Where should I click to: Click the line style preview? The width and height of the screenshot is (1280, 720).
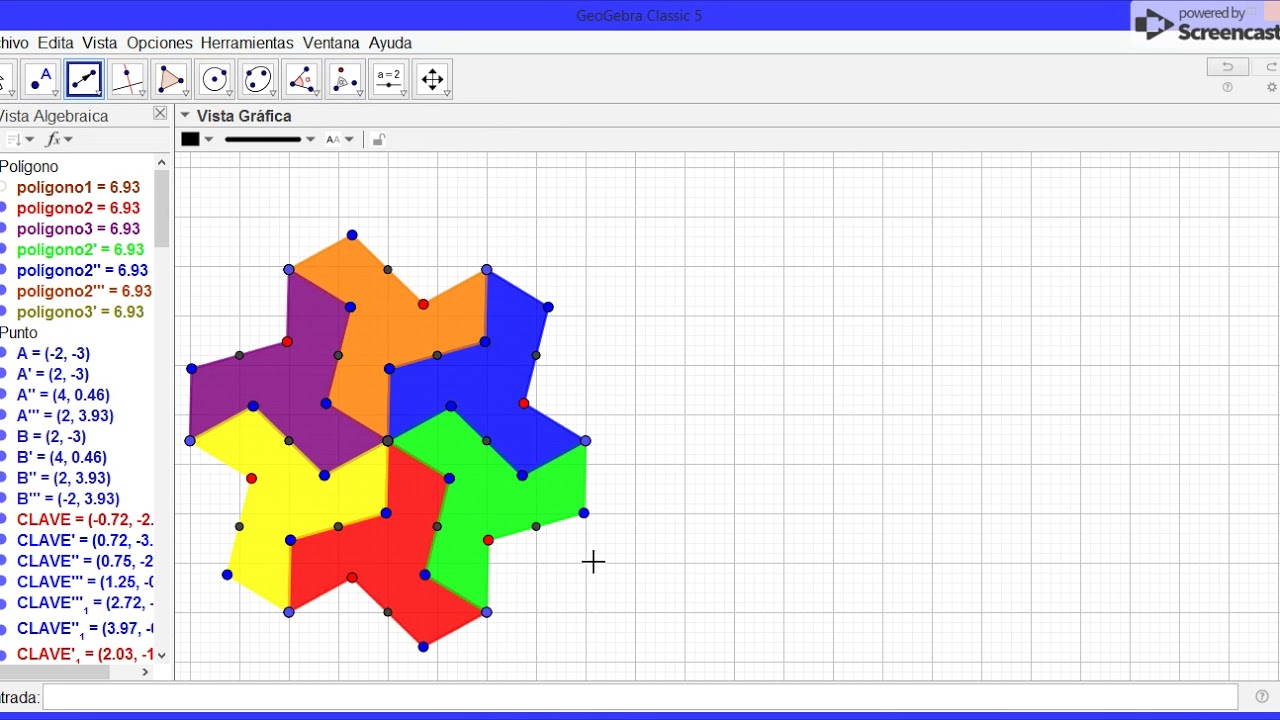click(x=262, y=139)
